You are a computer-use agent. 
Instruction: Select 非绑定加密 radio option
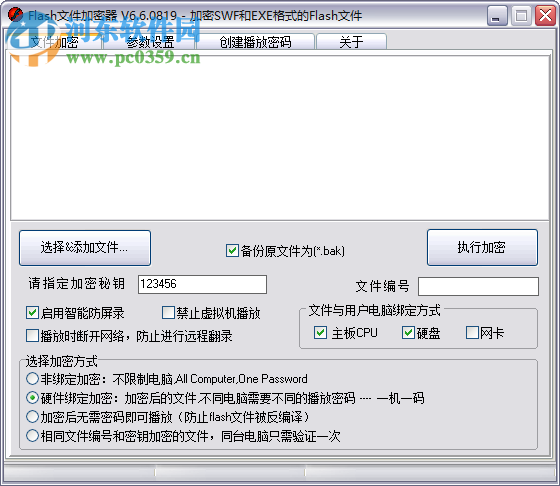[x=32, y=379]
